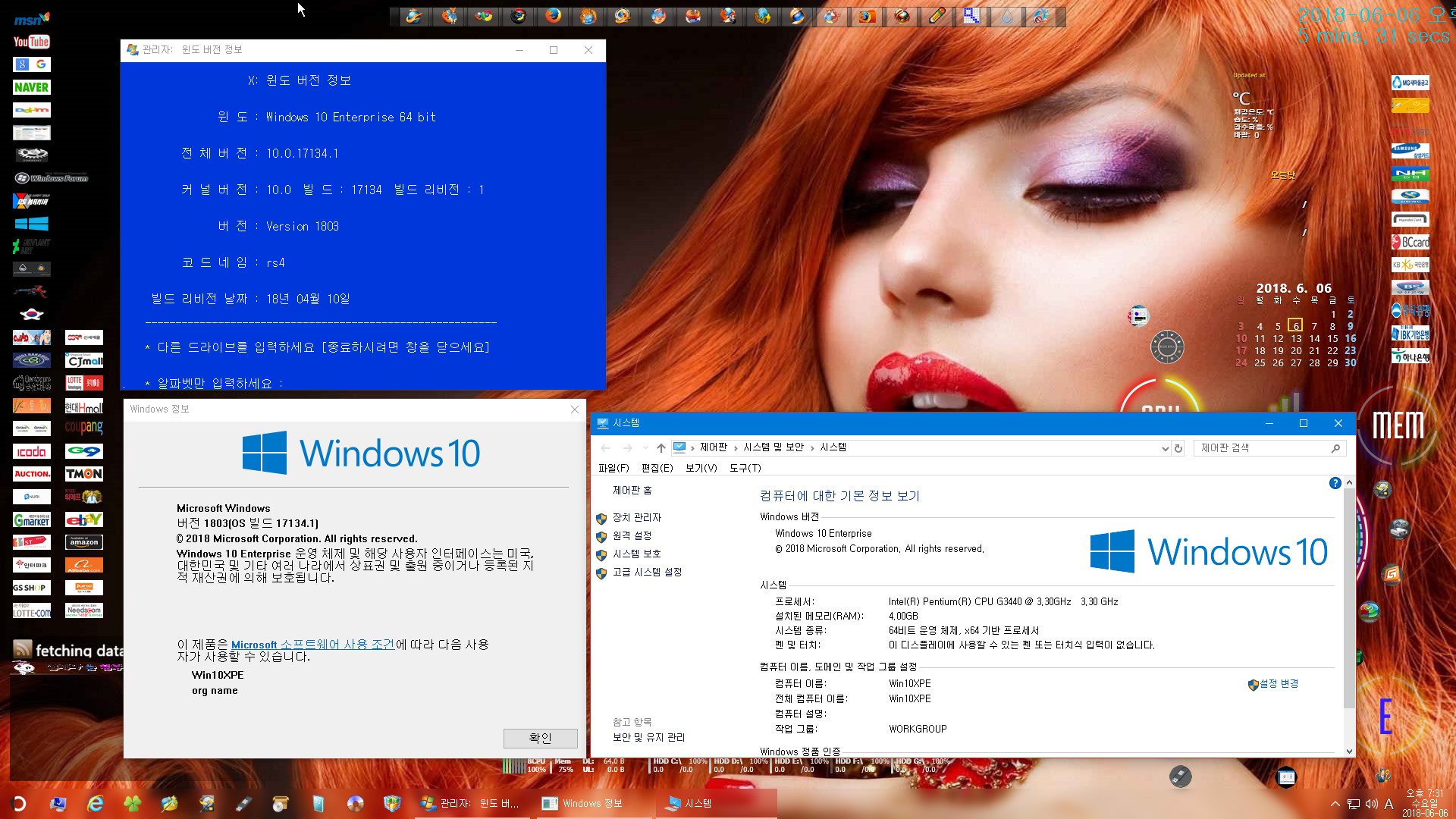1456x819 pixels.
Task: Open System window help icon
Action: [x=1335, y=483]
